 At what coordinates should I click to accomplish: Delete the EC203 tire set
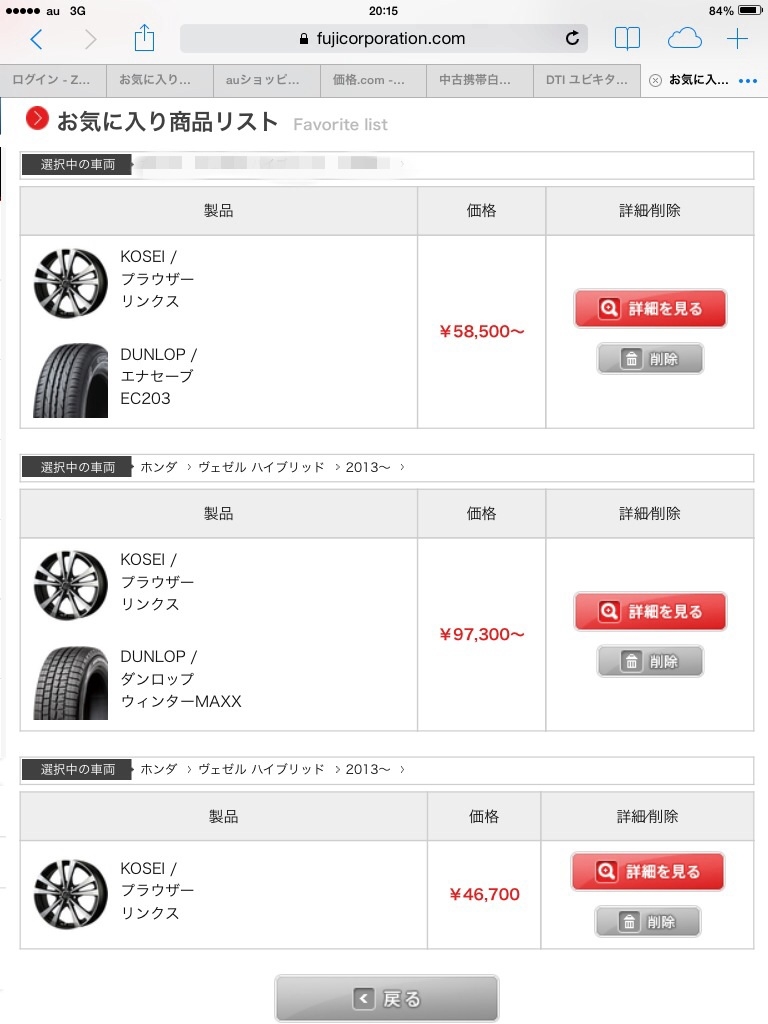(650, 359)
